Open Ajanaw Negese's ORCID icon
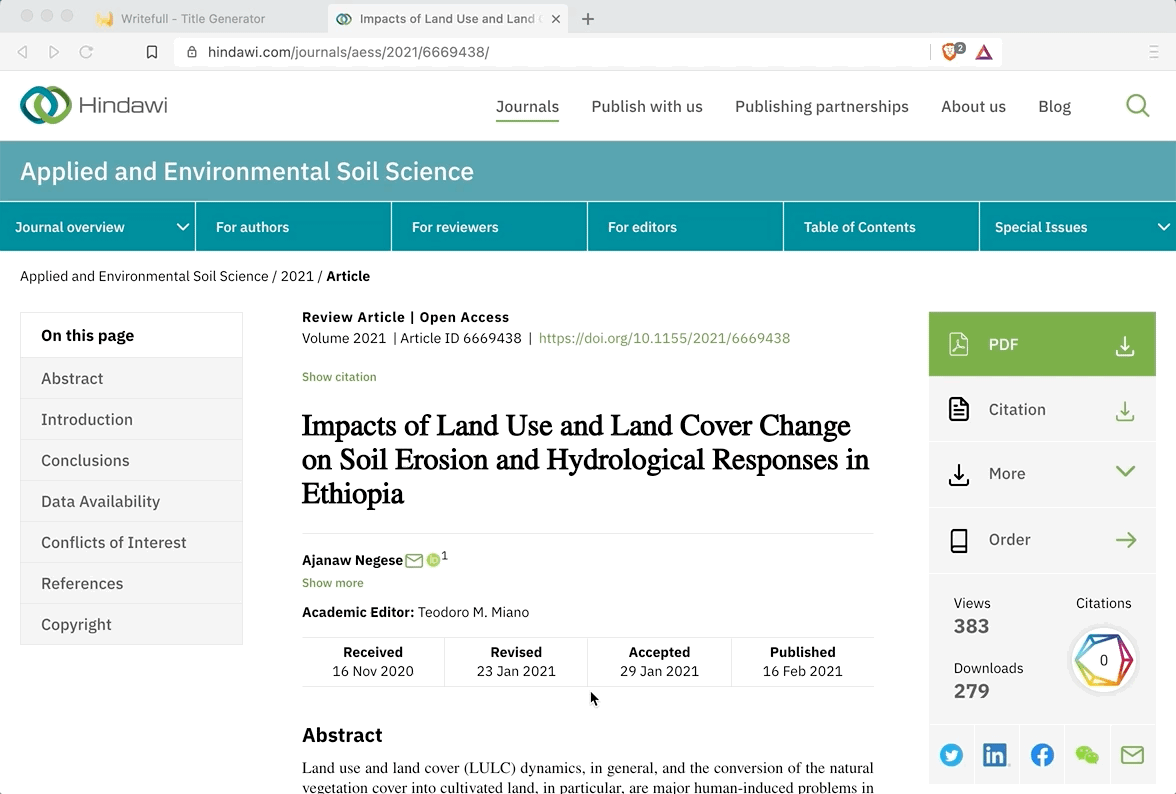Image resolution: width=1176 pixels, height=794 pixels. (433, 560)
